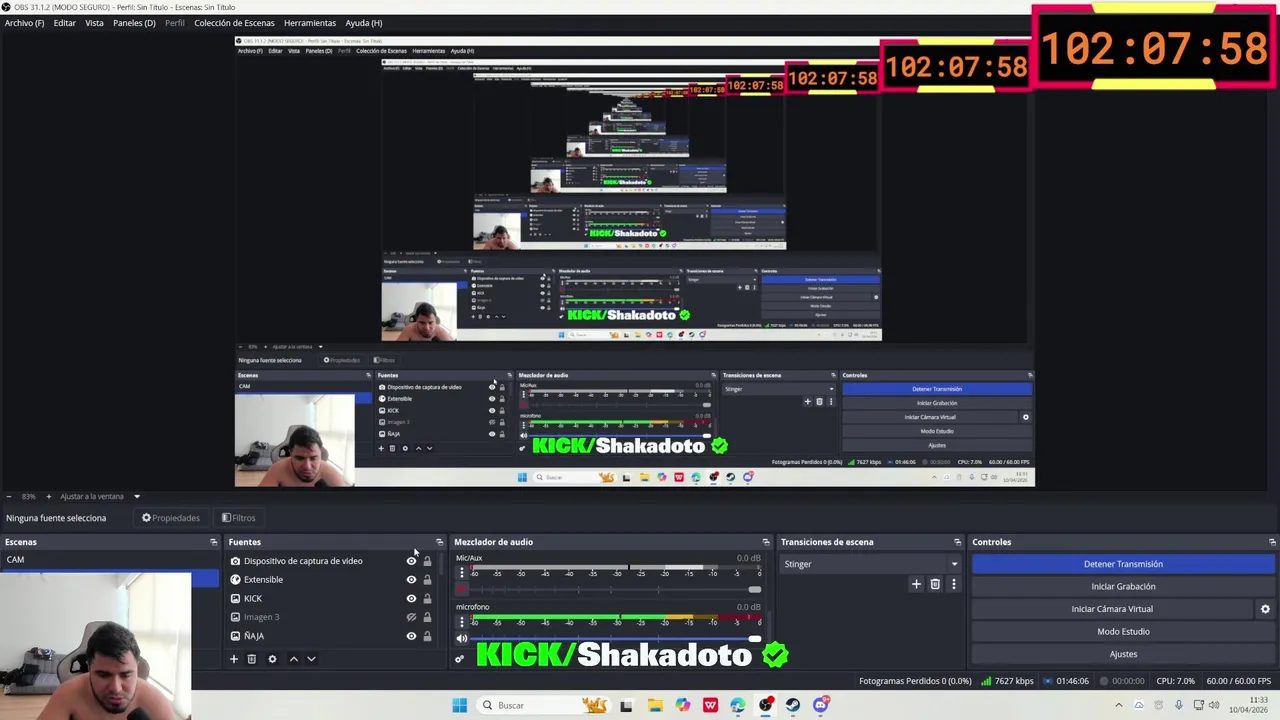Open Mic/Aux three-dot options menu

(461, 573)
